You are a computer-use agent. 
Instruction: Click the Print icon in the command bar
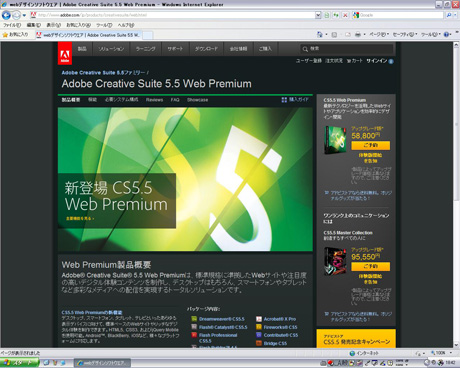pos(358,34)
